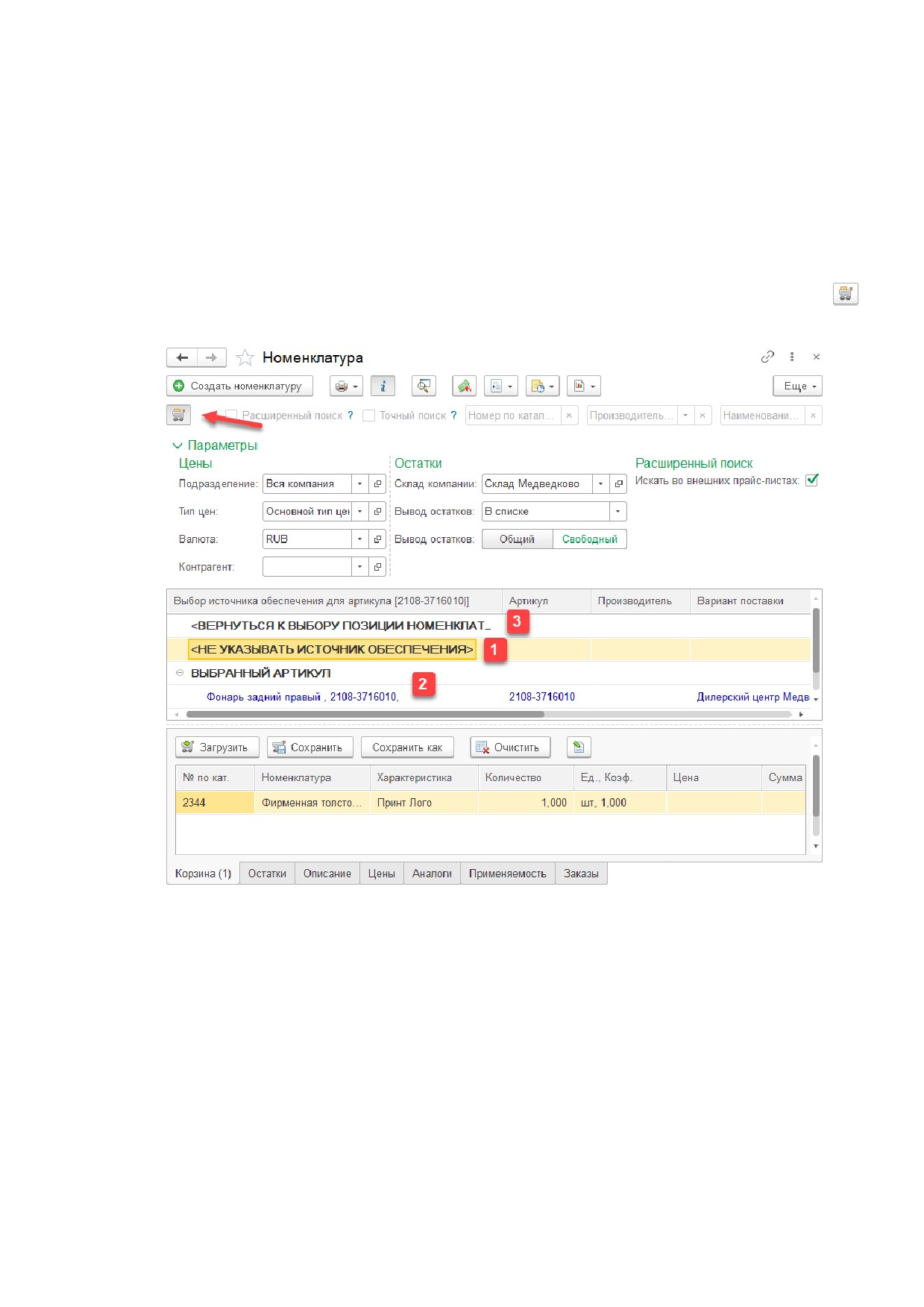Switch to the Корзина (1) tab

click(x=203, y=873)
